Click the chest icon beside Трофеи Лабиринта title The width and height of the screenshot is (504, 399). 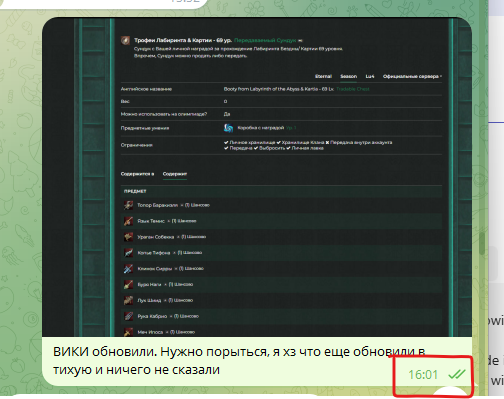[x=125, y=41]
